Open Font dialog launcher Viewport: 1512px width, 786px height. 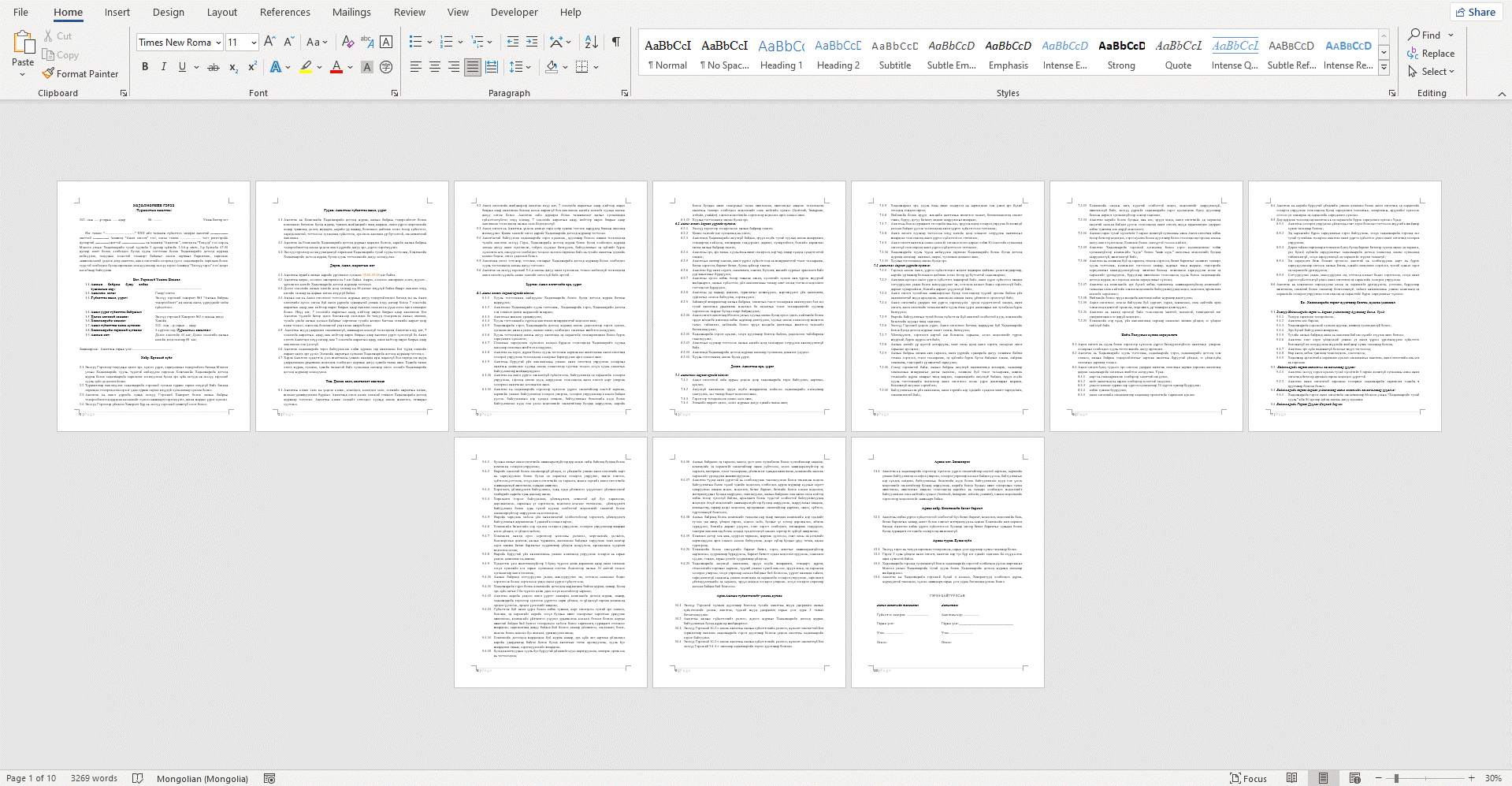point(395,93)
